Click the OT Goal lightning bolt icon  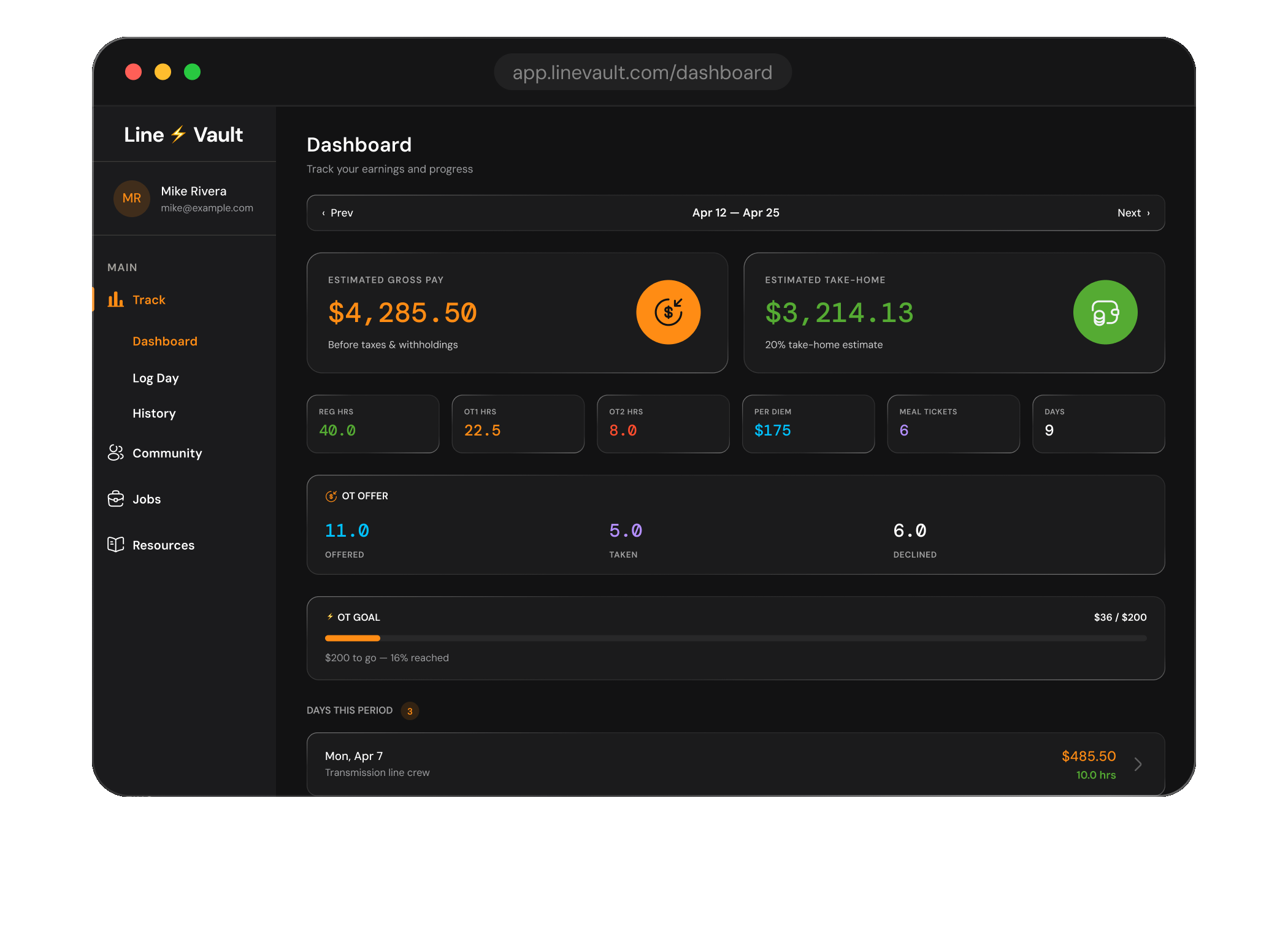click(x=330, y=616)
